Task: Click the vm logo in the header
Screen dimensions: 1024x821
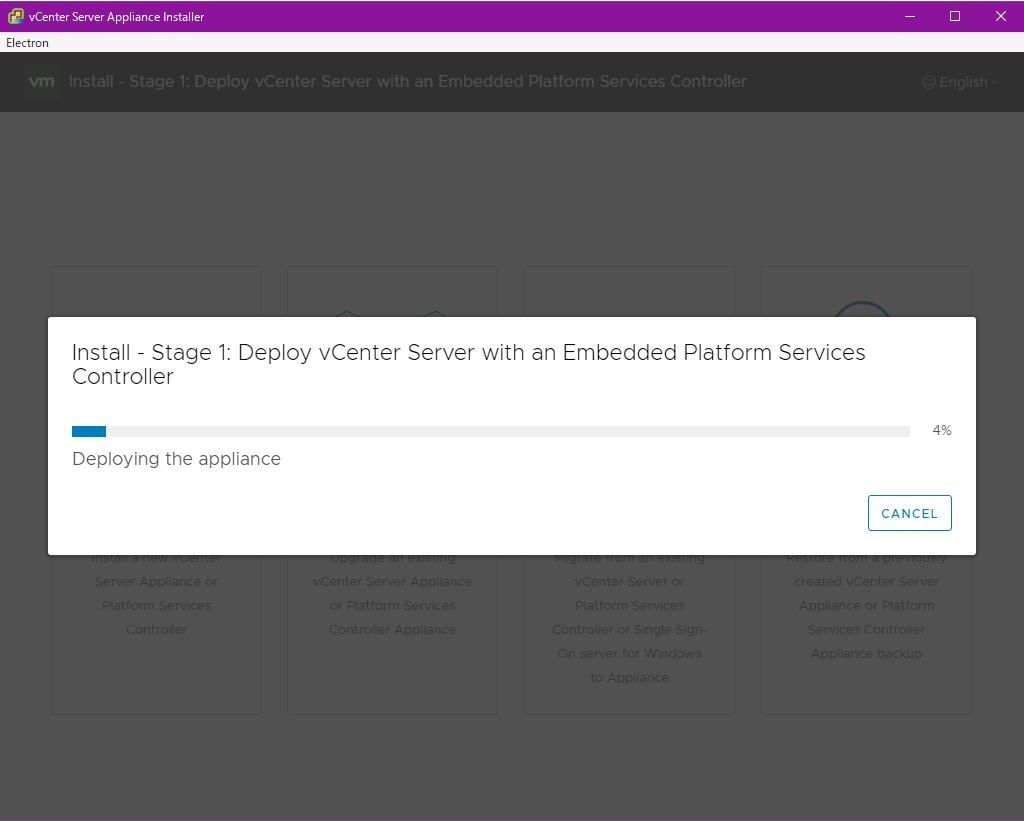Action: tap(42, 82)
